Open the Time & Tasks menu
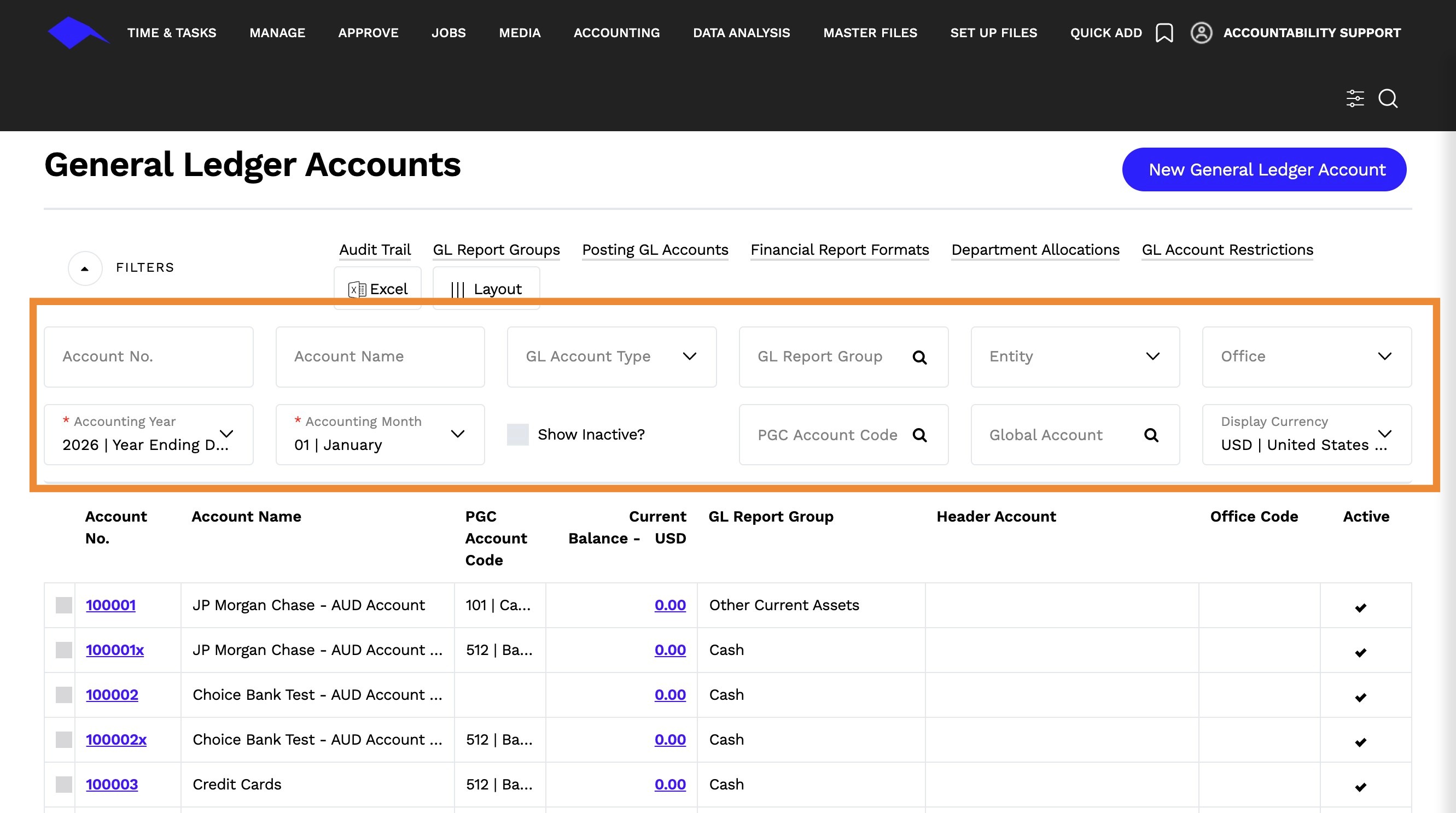 pos(172,33)
